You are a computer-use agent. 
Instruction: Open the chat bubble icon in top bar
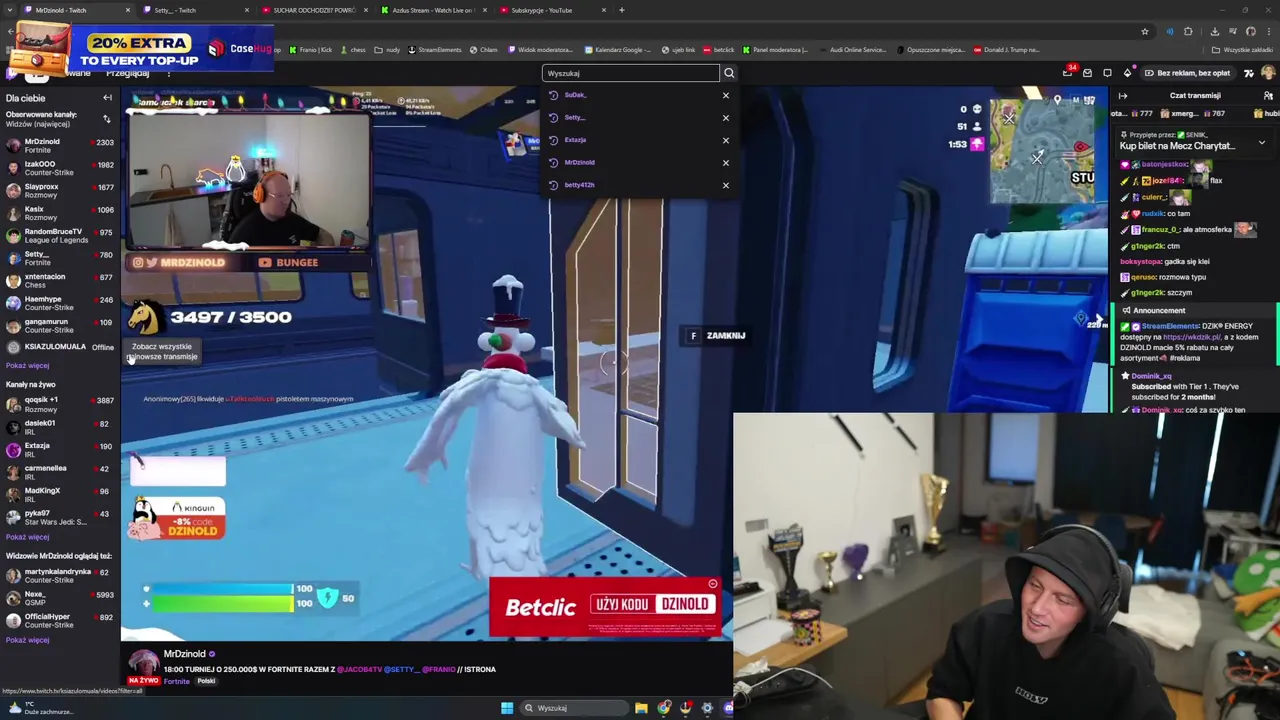pyautogui.click(x=1107, y=73)
